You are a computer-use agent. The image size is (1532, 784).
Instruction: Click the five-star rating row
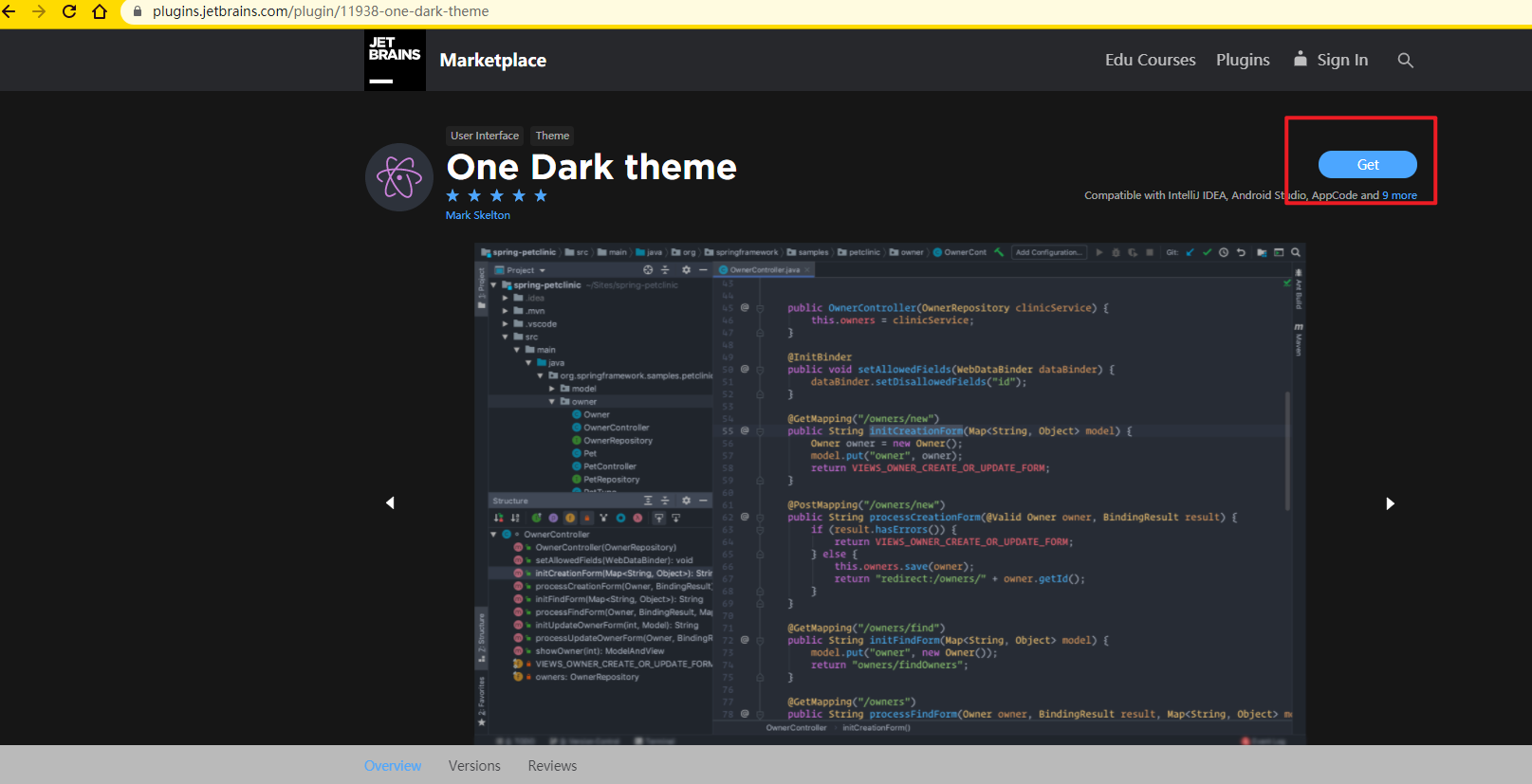[496, 195]
